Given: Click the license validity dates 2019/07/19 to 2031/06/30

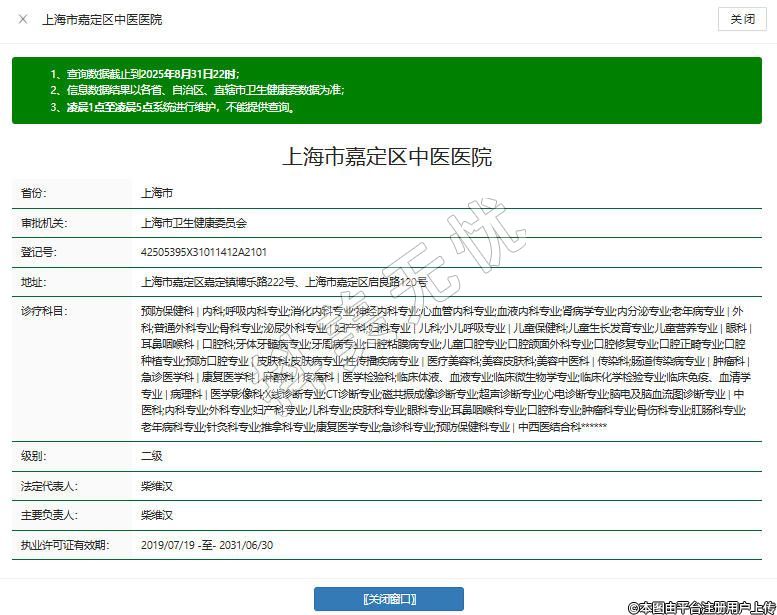Looking at the screenshot, I should 207,546.
